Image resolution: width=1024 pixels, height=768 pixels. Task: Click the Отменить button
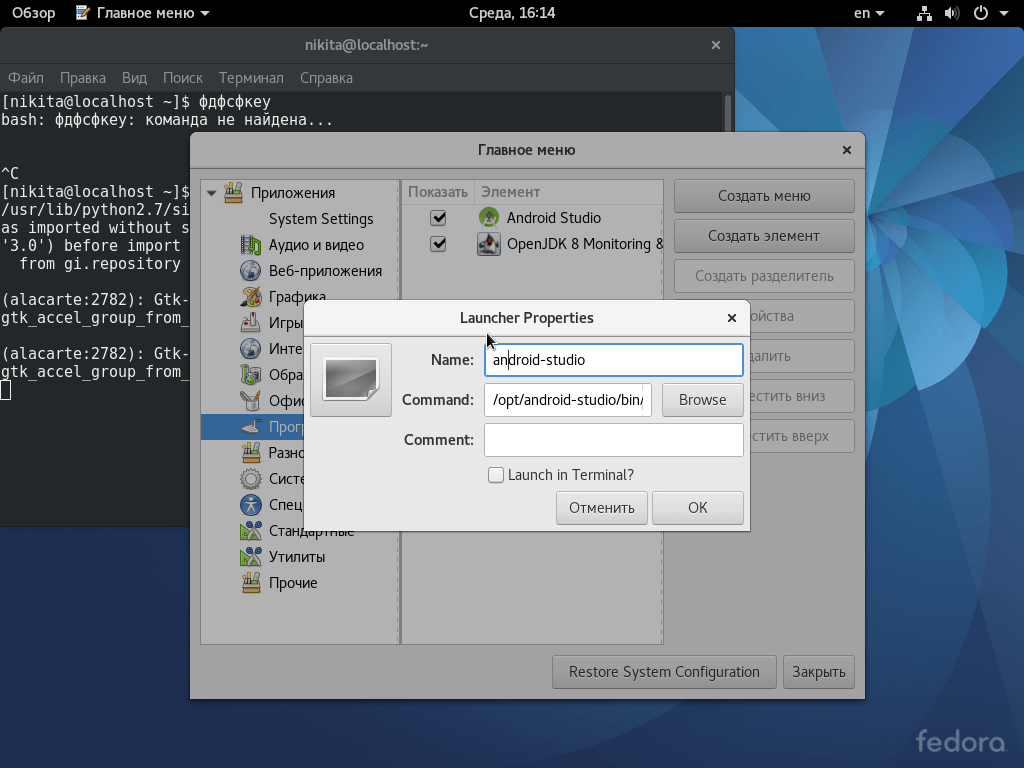601,507
